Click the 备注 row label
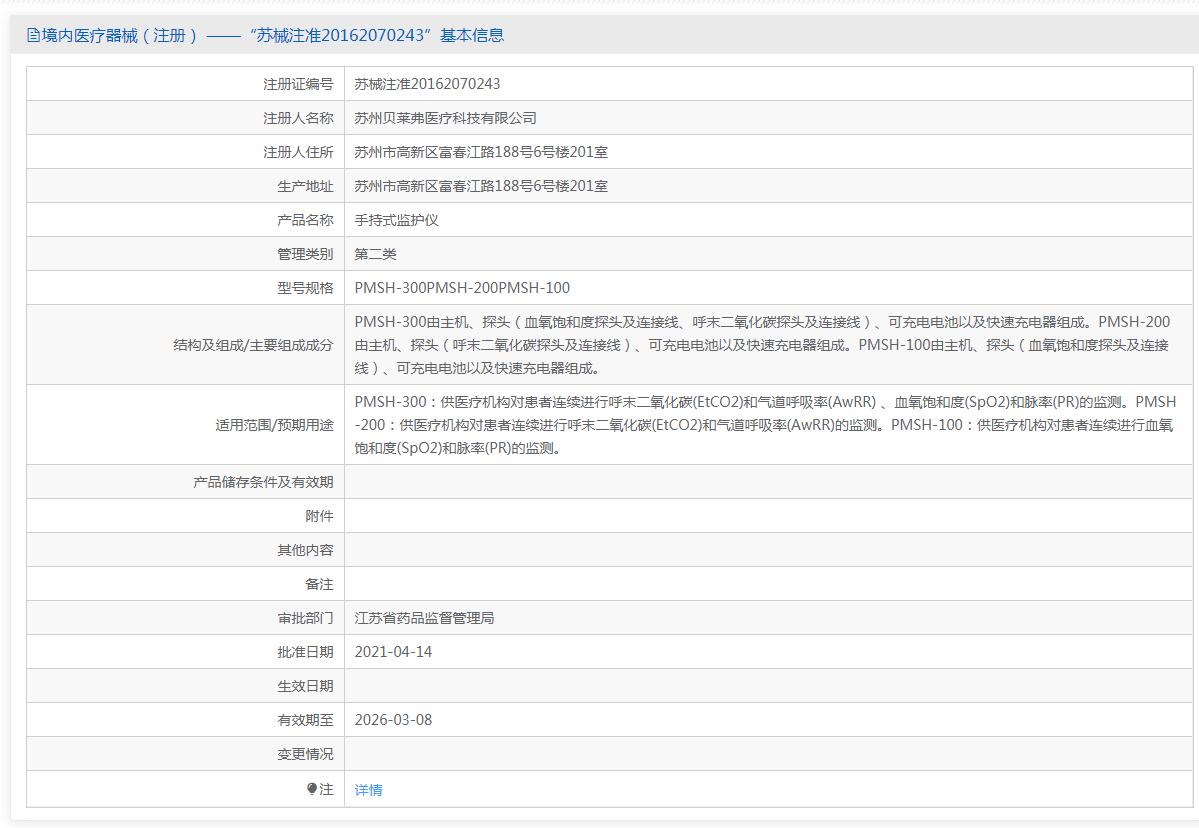The image size is (1199, 828). pos(319,584)
